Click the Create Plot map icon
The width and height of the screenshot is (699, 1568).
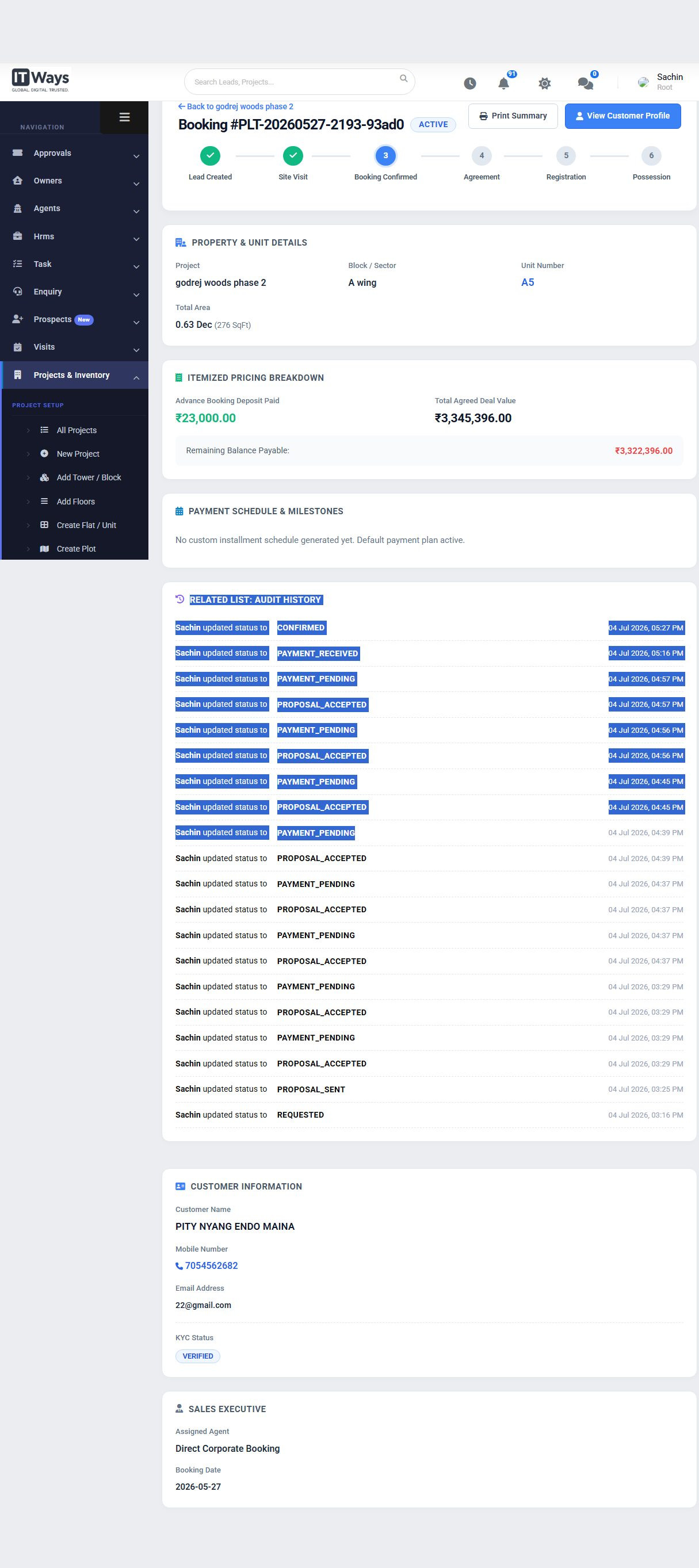(x=44, y=548)
